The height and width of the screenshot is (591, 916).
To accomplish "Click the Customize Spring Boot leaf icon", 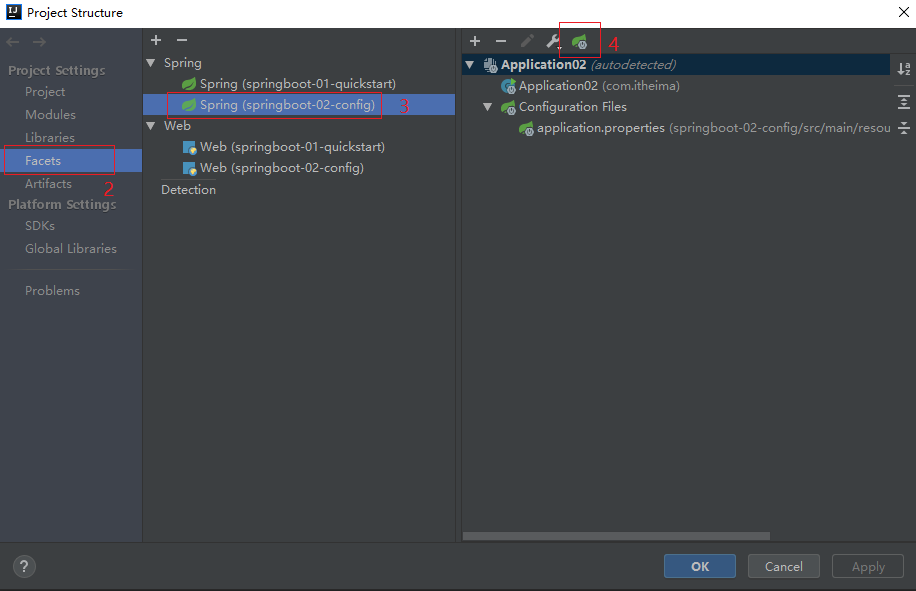I will pyautogui.click(x=579, y=41).
